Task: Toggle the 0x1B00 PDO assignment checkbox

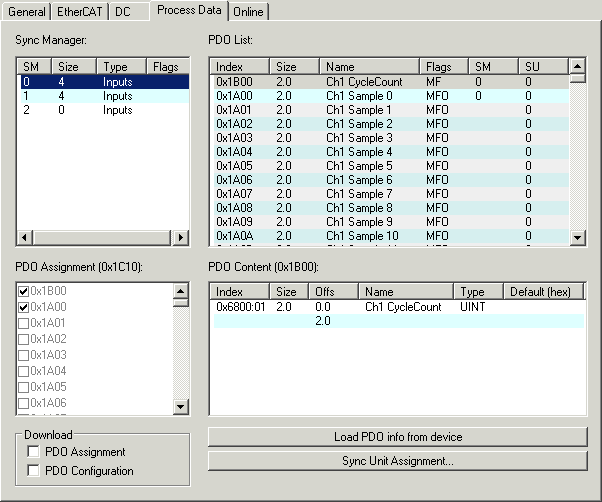Action: tap(23, 291)
